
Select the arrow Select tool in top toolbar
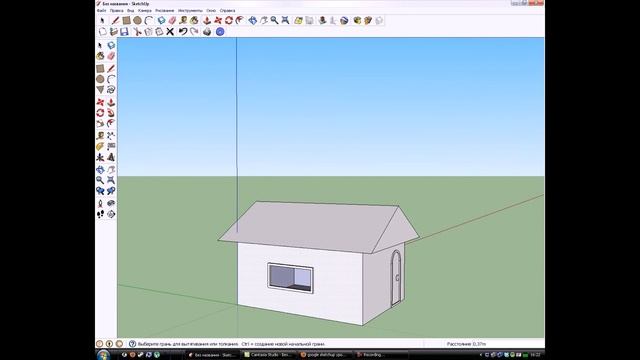coord(102,20)
